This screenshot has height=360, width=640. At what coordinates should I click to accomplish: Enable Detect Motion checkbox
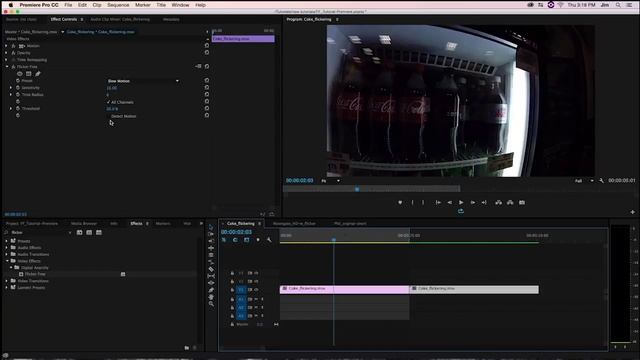click(x=108, y=116)
